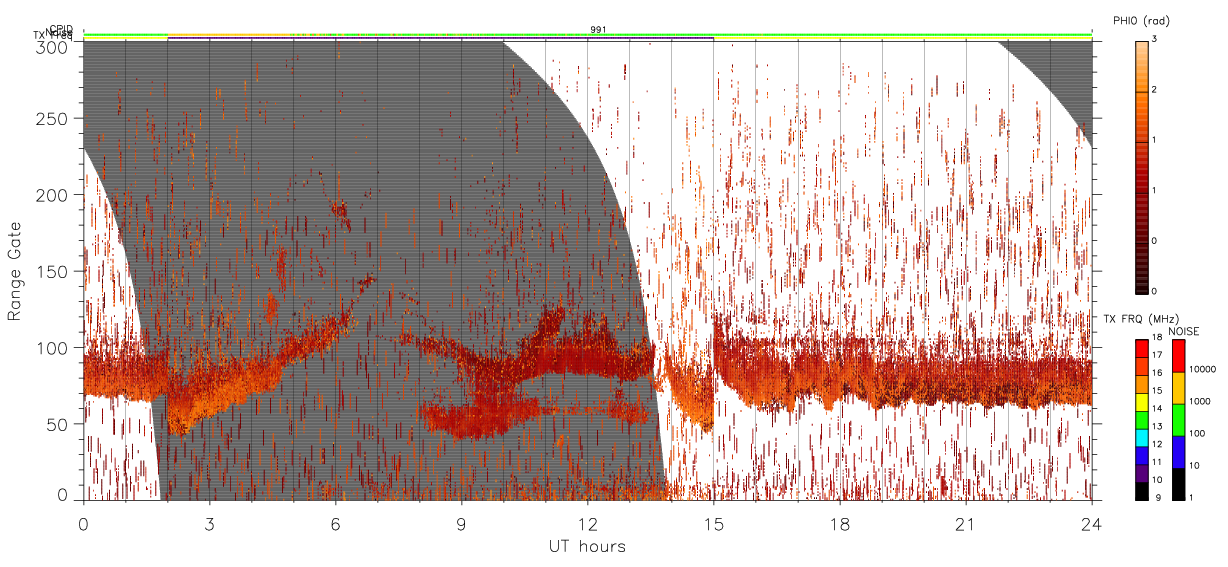
Task: Click the '12' TX FRQ legend value
Action: pyautogui.click(x=1158, y=445)
